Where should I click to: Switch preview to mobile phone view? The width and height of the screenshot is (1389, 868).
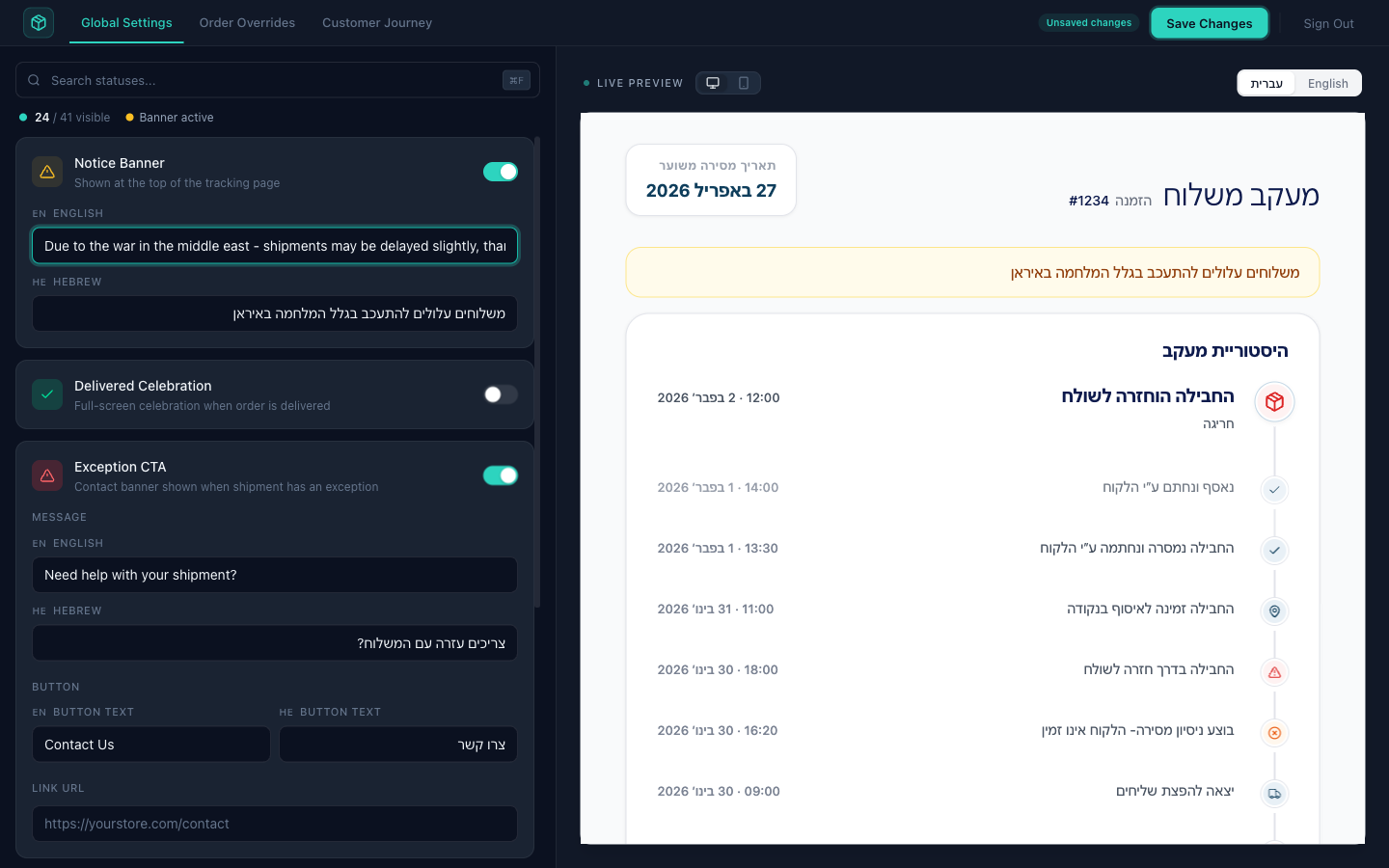742,83
